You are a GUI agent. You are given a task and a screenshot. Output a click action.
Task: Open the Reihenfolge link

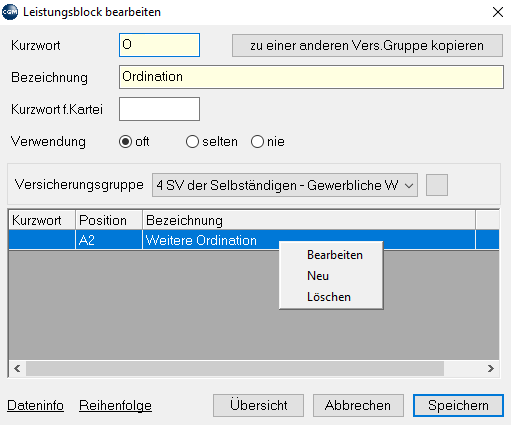[115, 405]
